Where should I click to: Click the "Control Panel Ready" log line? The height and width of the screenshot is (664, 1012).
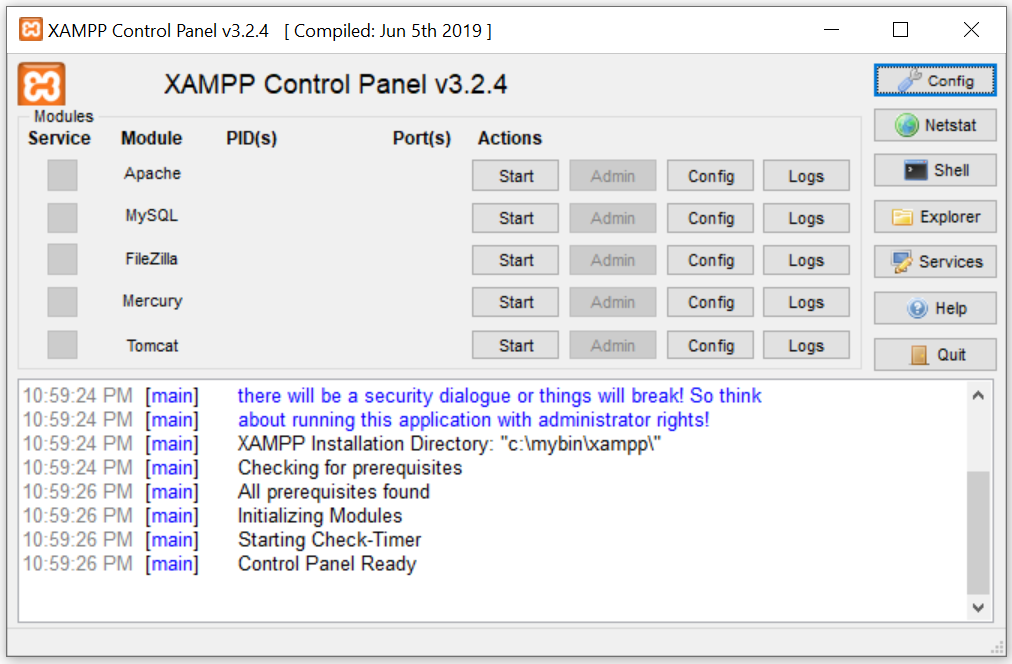click(327, 563)
